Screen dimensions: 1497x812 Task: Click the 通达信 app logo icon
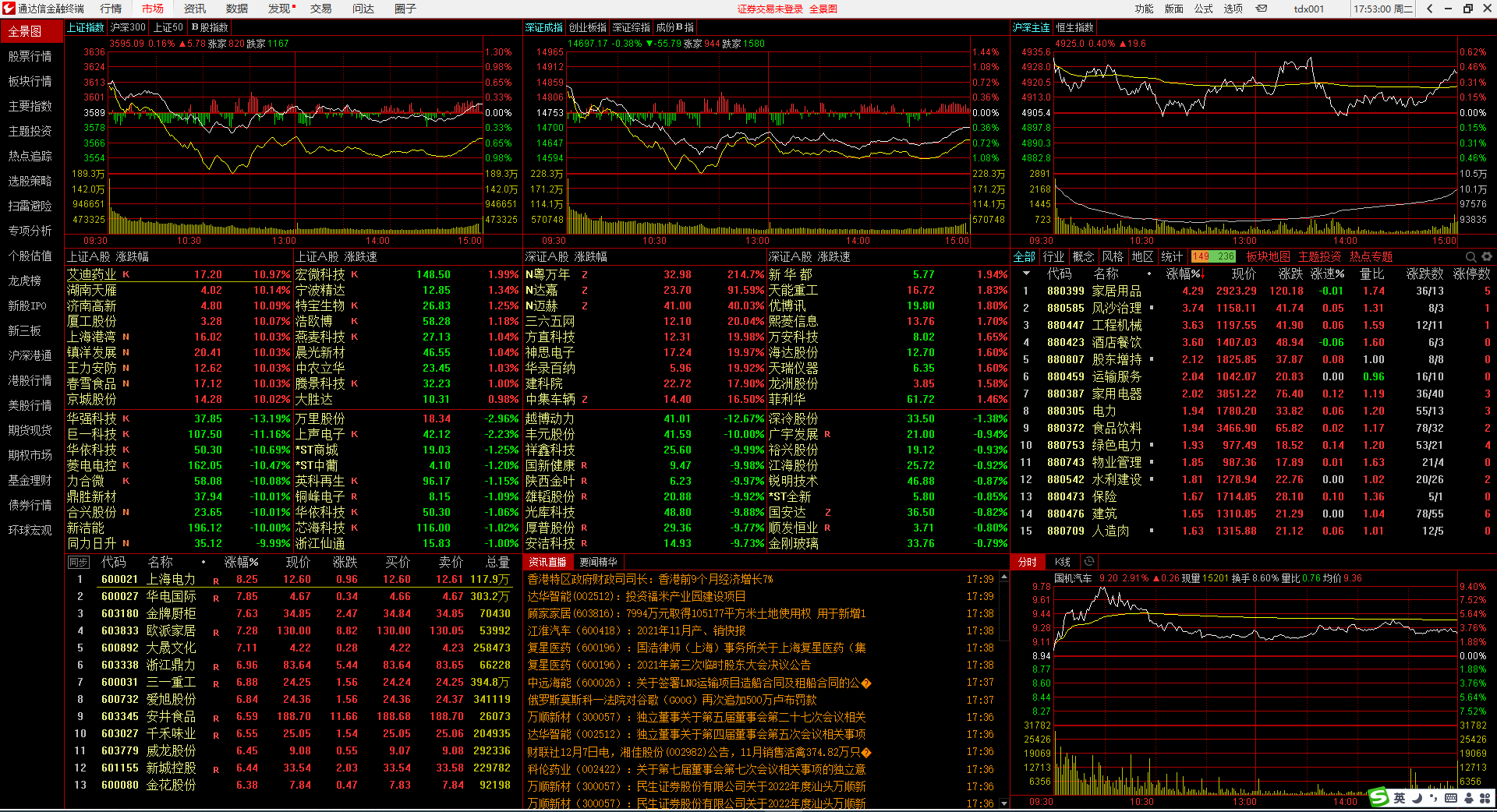[9, 9]
